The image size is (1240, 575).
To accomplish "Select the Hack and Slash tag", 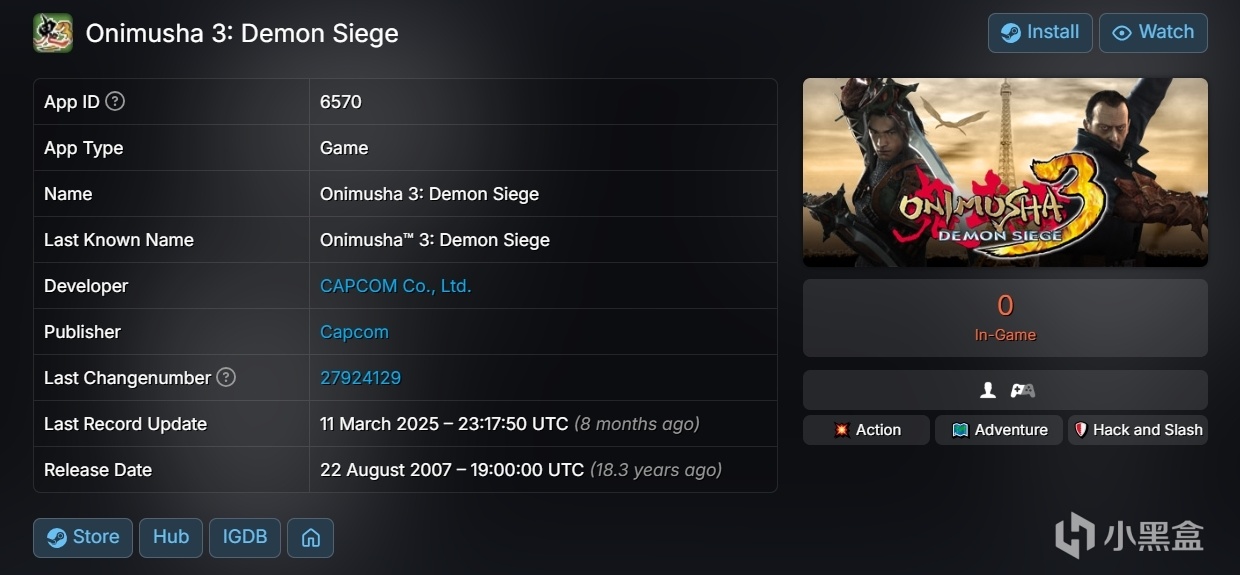I will pyautogui.click(x=1137, y=430).
